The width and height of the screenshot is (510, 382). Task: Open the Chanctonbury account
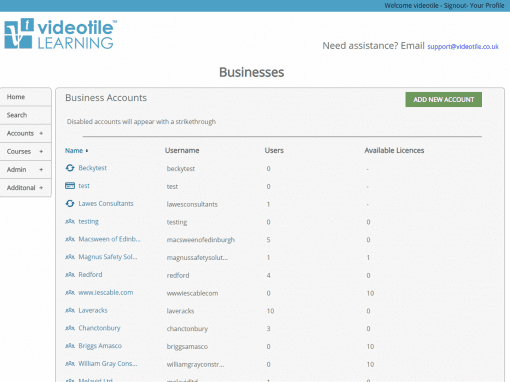pos(99,328)
